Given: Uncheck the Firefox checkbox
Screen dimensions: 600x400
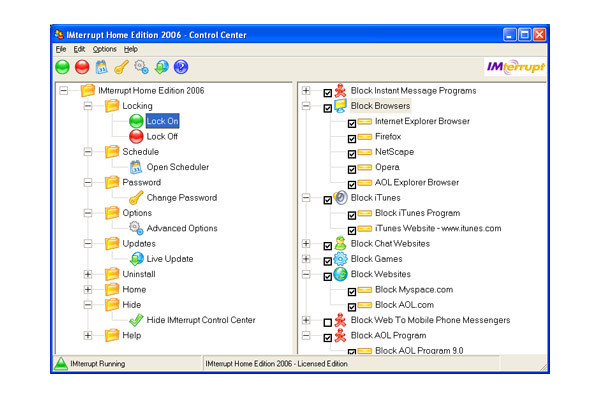Looking at the screenshot, I should 352,139.
